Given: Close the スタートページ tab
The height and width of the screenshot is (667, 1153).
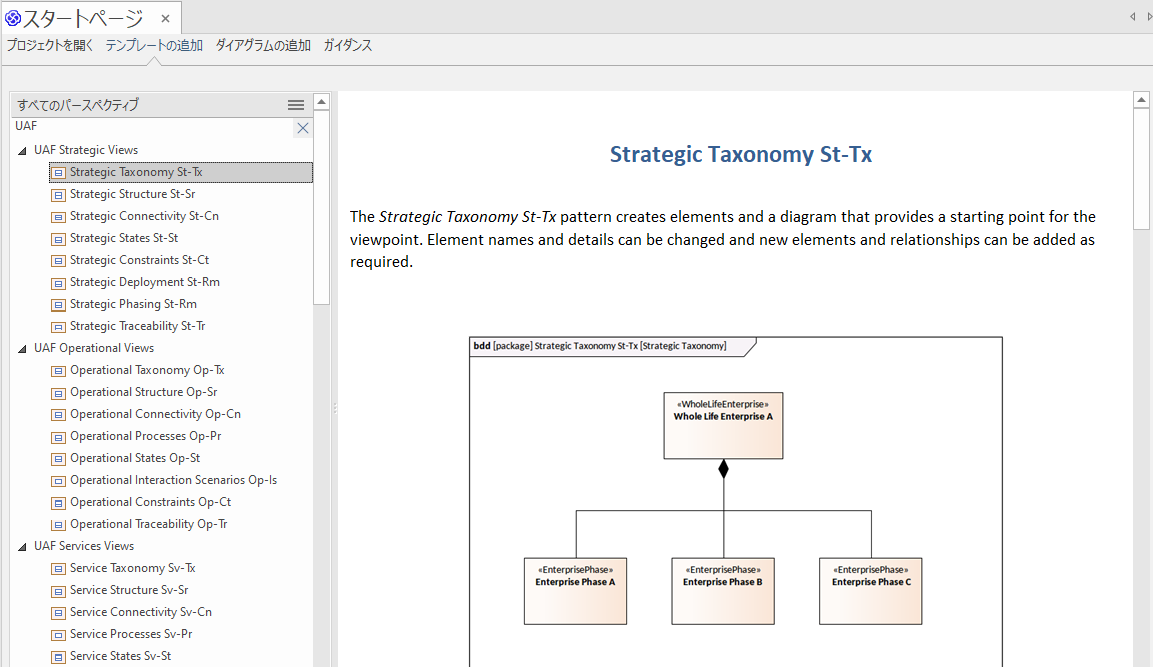Looking at the screenshot, I should (x=165, y=19).
